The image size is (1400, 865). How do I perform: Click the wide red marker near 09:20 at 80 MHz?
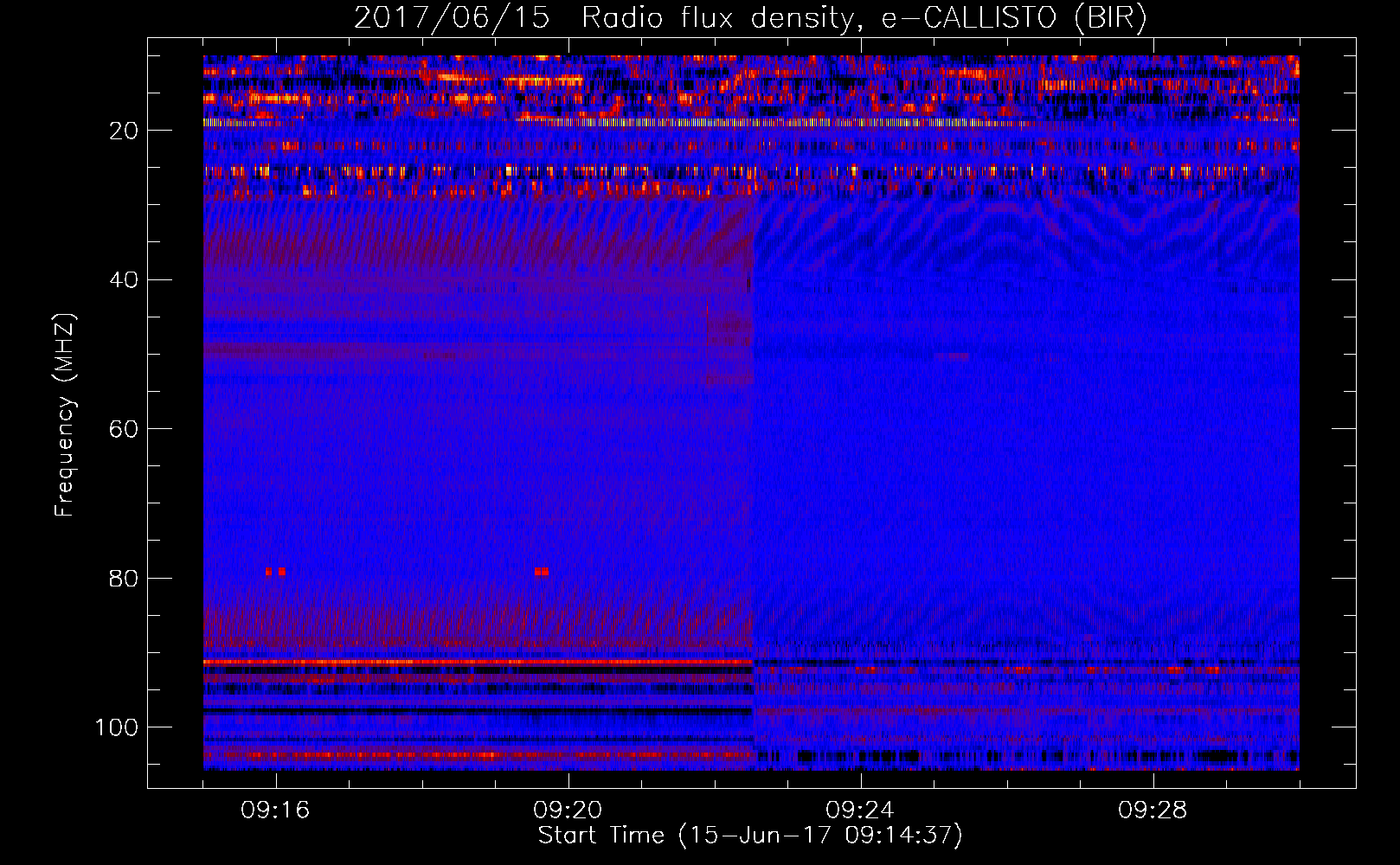tap(542, 572)
